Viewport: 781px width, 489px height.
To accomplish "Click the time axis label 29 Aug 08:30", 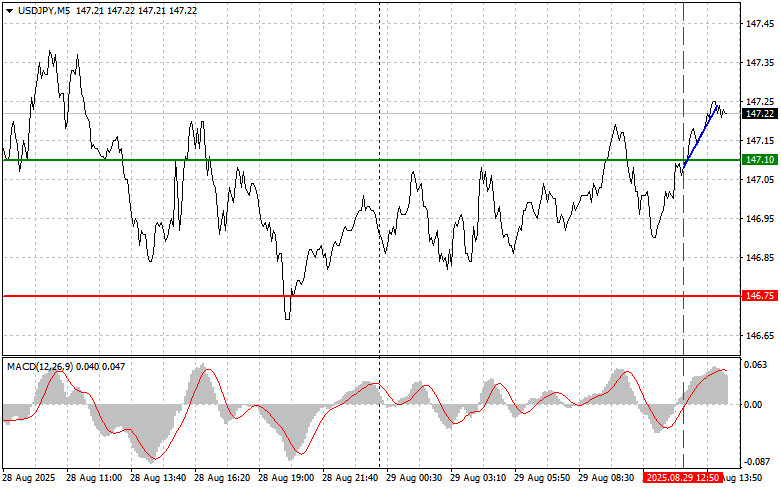I will point(606,478).
